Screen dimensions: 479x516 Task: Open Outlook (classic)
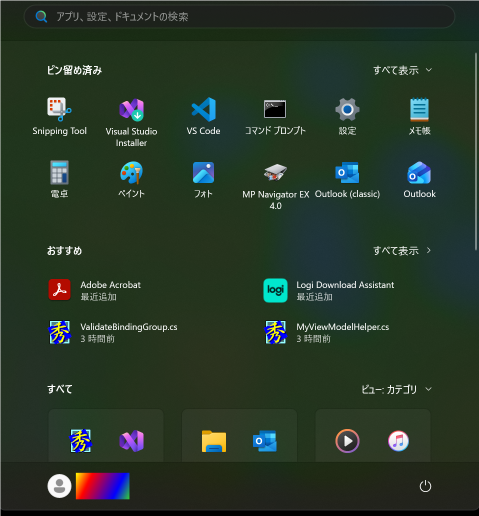[x=347, y=179]
